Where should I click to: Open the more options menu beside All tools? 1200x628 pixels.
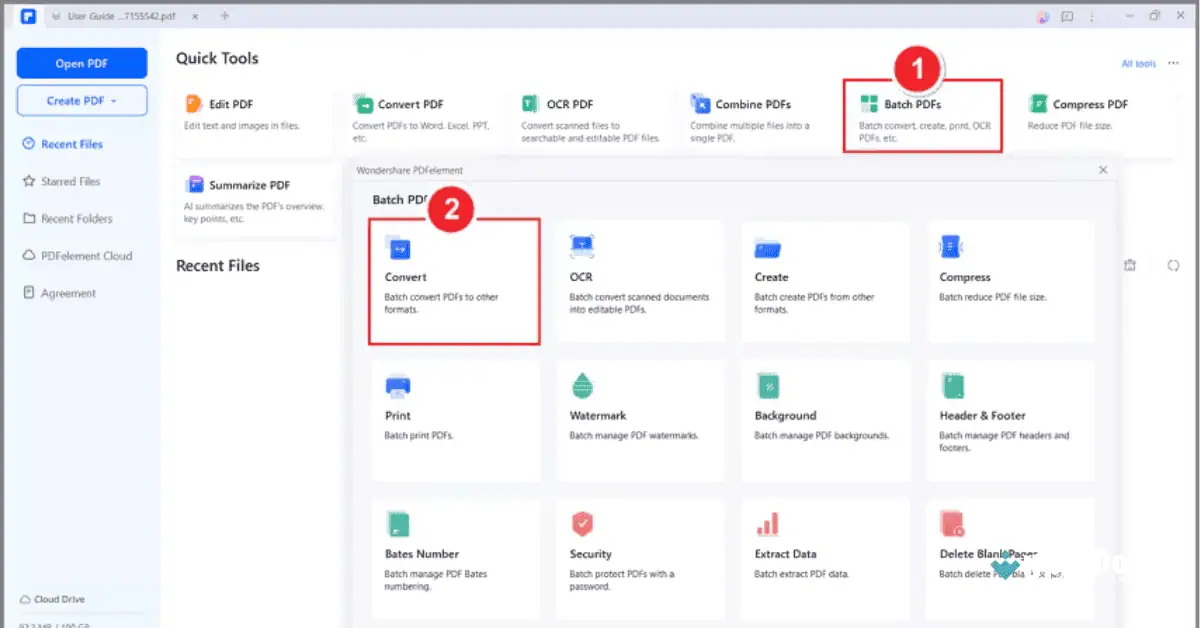pos(1176,62)
